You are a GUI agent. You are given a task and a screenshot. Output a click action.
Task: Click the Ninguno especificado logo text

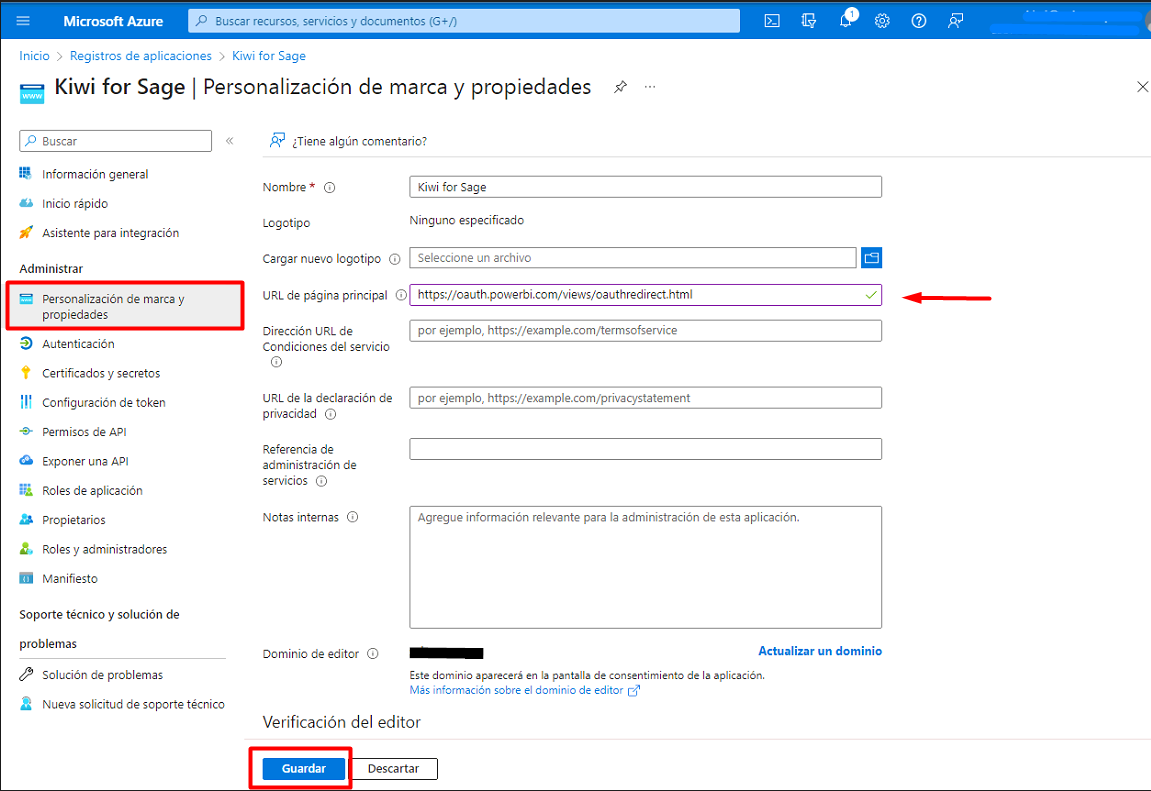(x=467, y=220)
